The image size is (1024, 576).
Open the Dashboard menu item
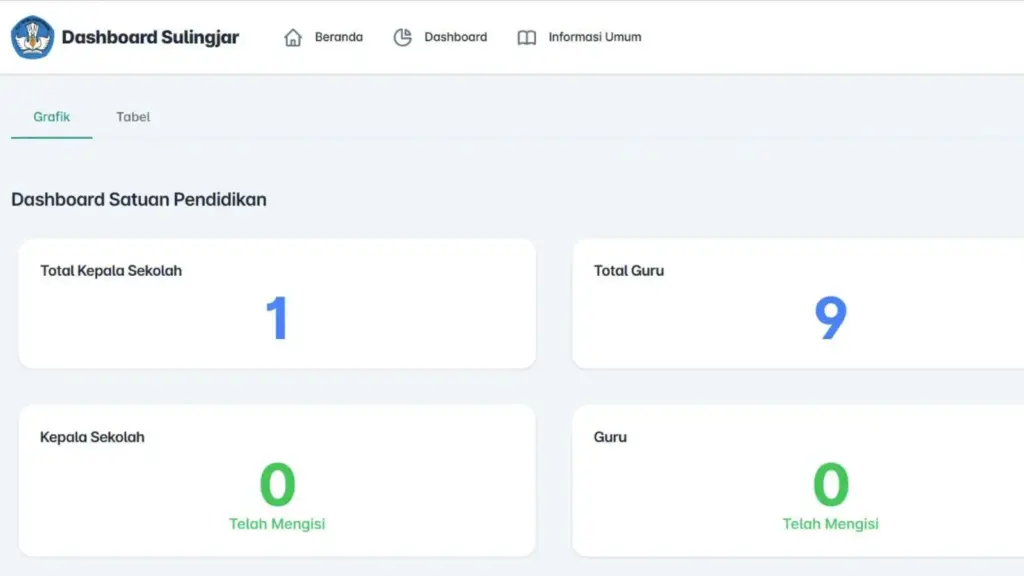point(455,37)
